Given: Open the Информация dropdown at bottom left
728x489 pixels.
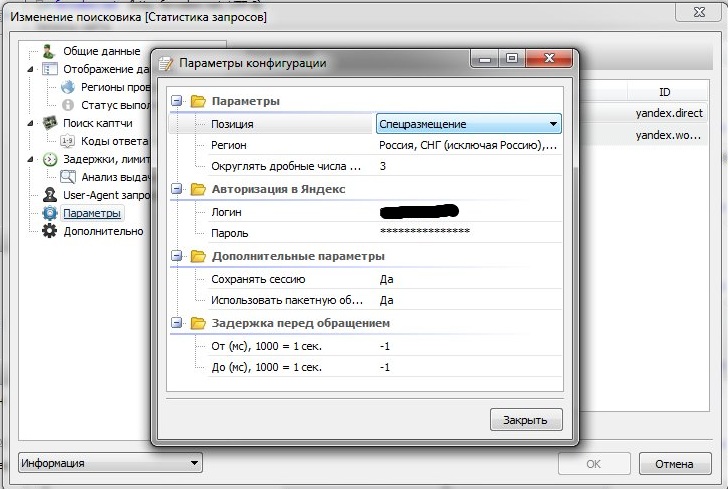Looking at the screenshot, I should tap(110, 463).
